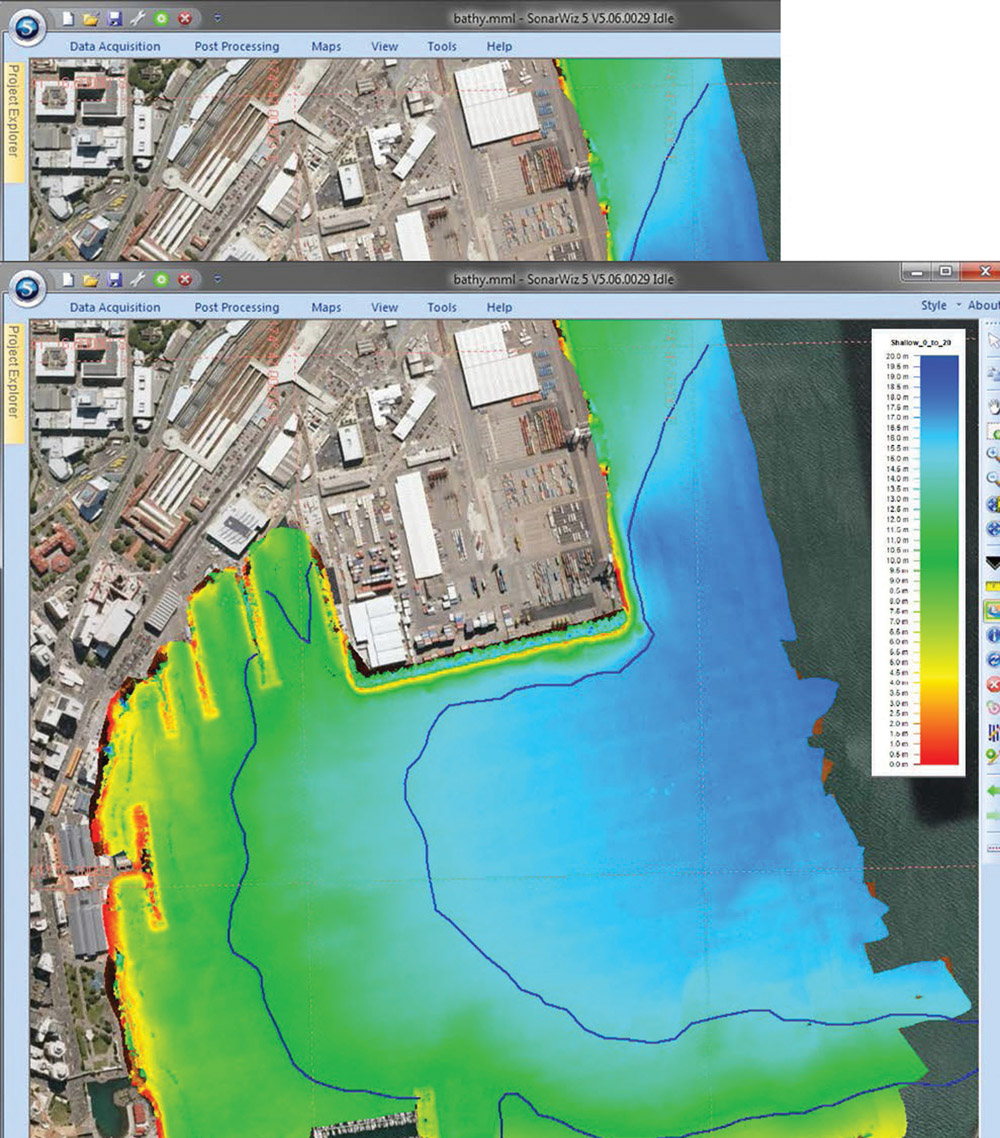1000x1138 pixels.
Task: Open Post Processing menu in lower window
Action: pyautogui.click(x=237, y=308)
